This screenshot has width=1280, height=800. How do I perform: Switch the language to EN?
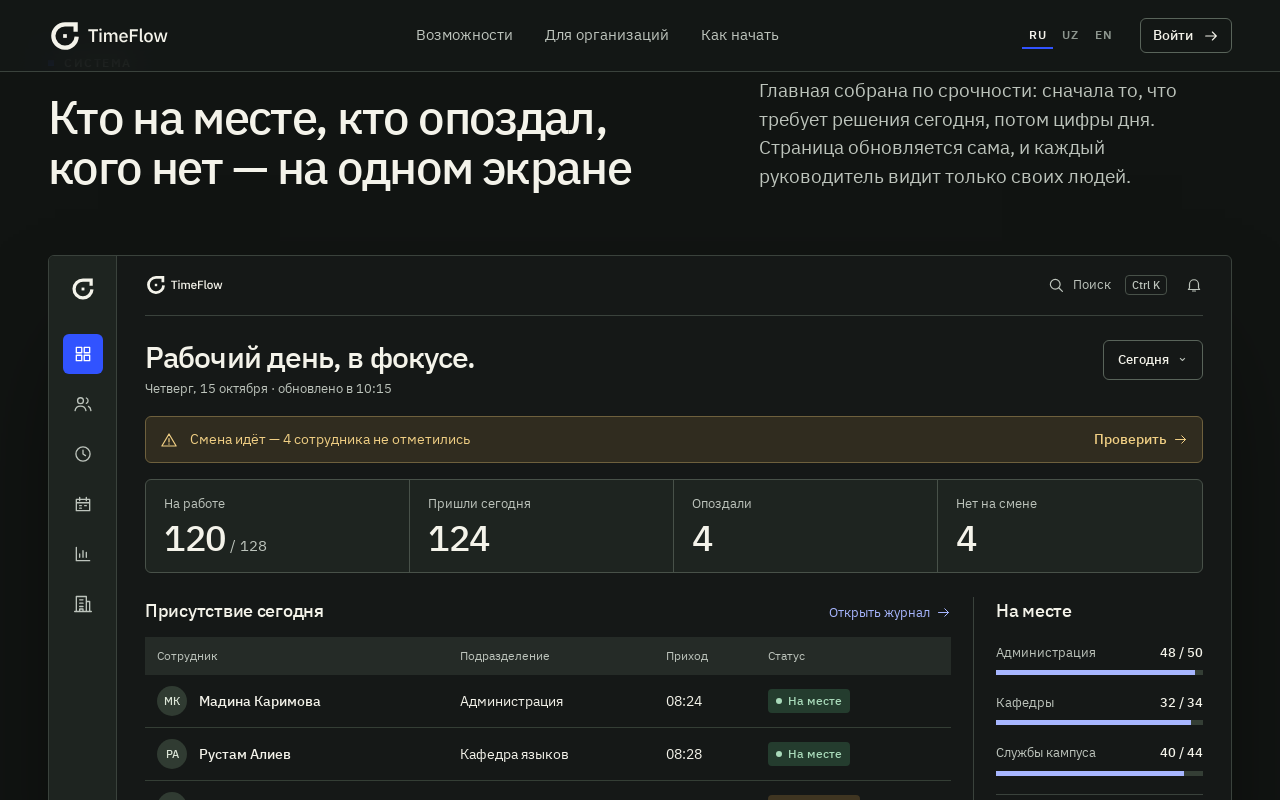pyautogui.click(x=1103, y=35)
